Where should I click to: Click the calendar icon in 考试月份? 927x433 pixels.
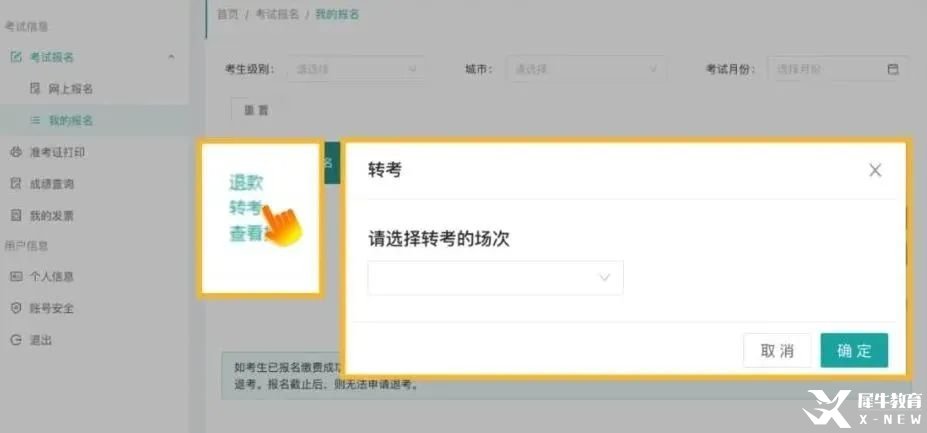coord(893,69)
